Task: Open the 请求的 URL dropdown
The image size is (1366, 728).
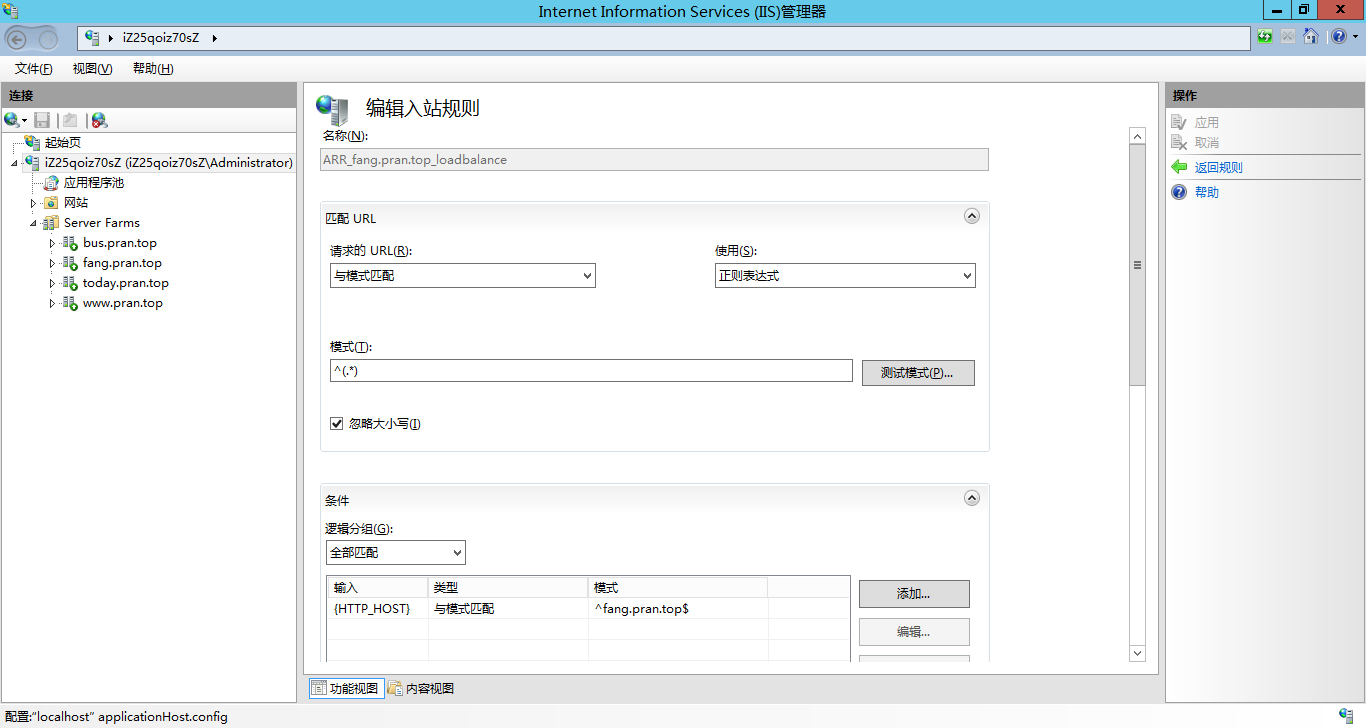Action: point(462,276)
